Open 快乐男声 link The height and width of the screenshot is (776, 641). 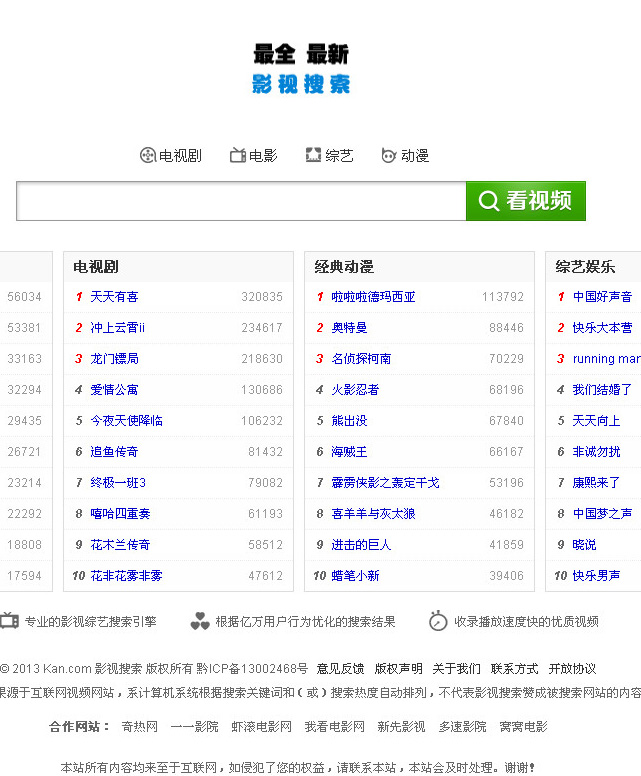[596, 576]
